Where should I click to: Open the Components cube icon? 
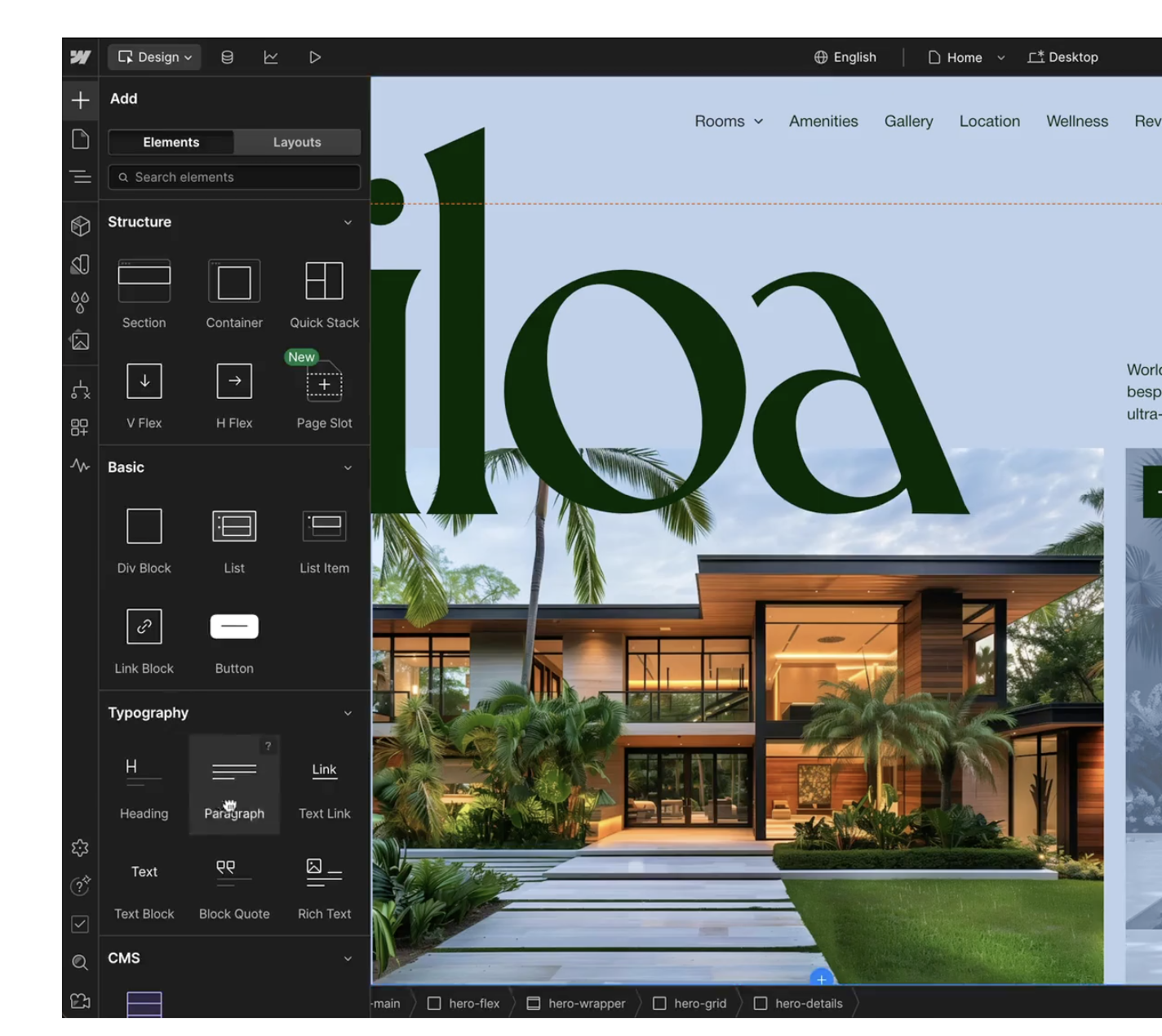pos(80,226)
